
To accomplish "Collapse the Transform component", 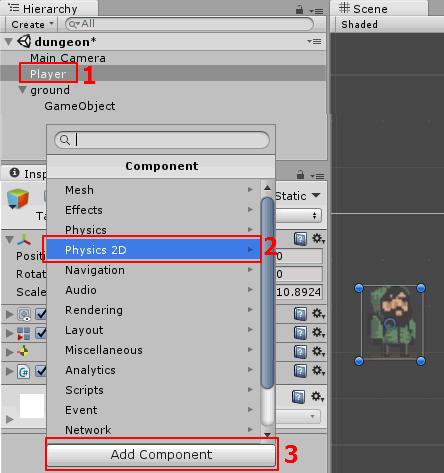I will click(10, 239).
